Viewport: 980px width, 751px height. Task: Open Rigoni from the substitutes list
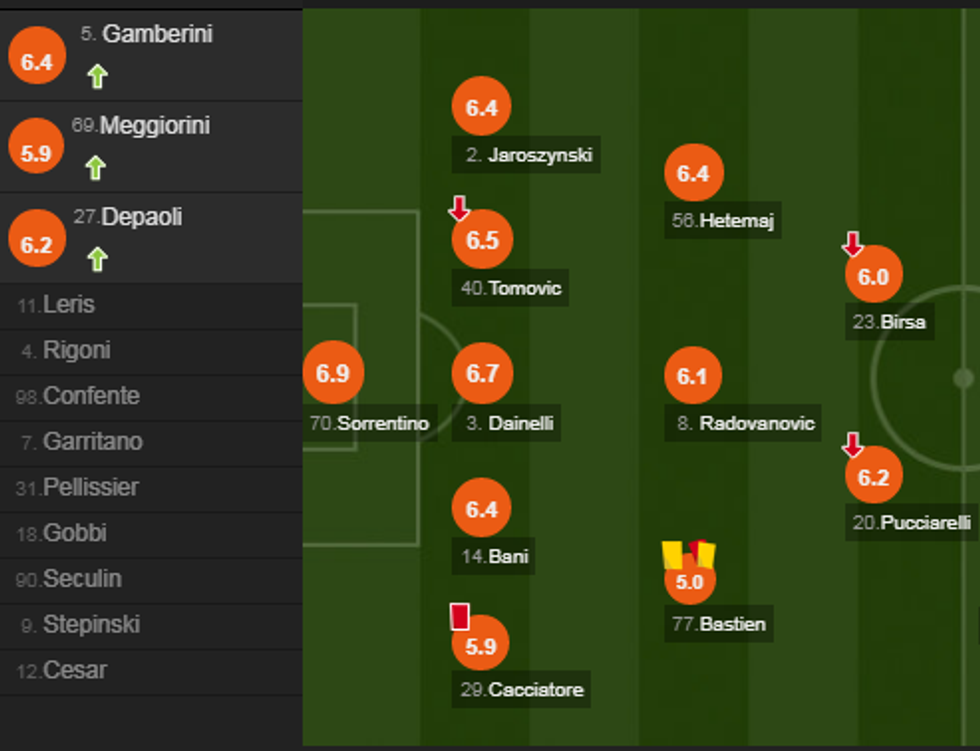(76, 351)
